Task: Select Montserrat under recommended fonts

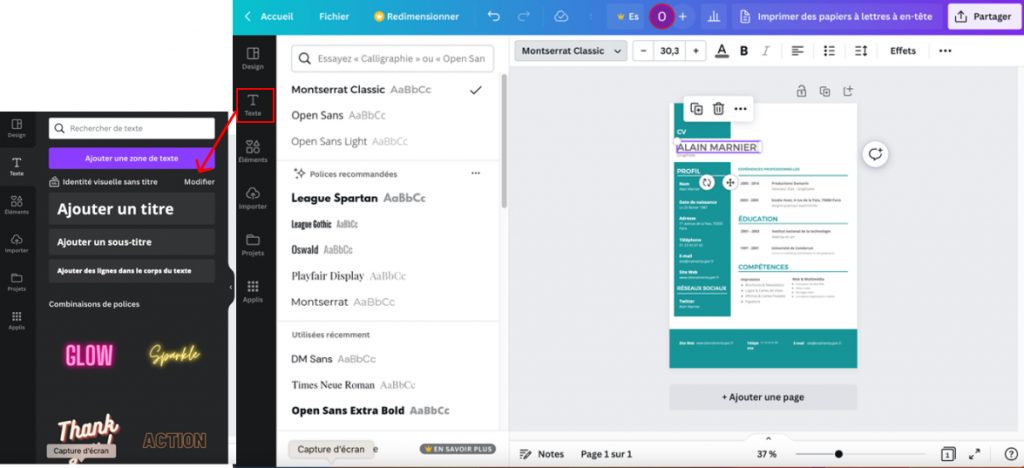Action: [387, 302]
